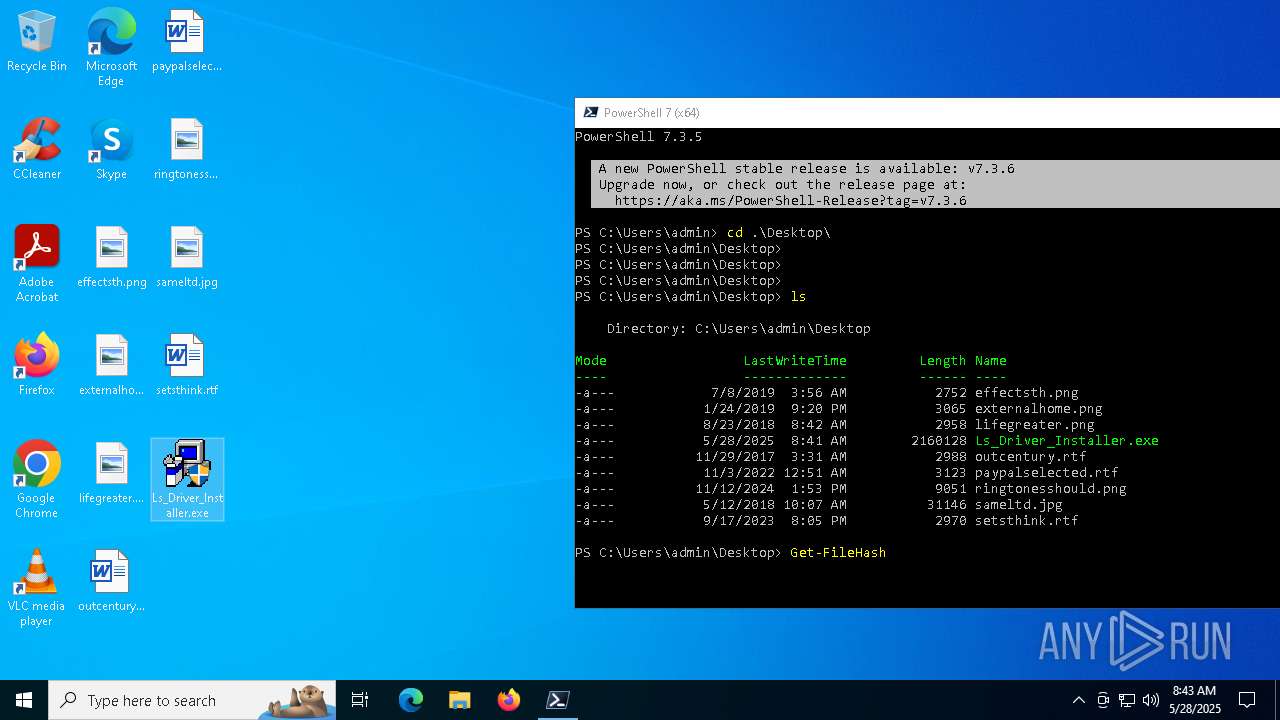
Task: Click the 'cd .\Desktop\' command text
Action: pyautogui.click(x=779, y=233)
